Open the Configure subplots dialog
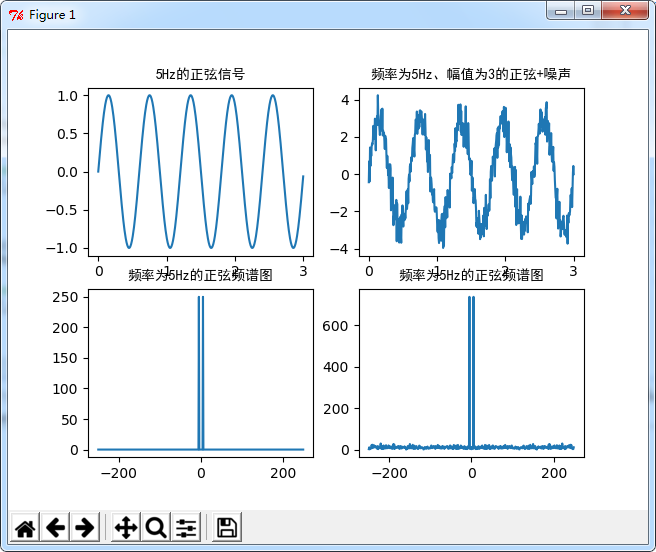 coord(186,527)
